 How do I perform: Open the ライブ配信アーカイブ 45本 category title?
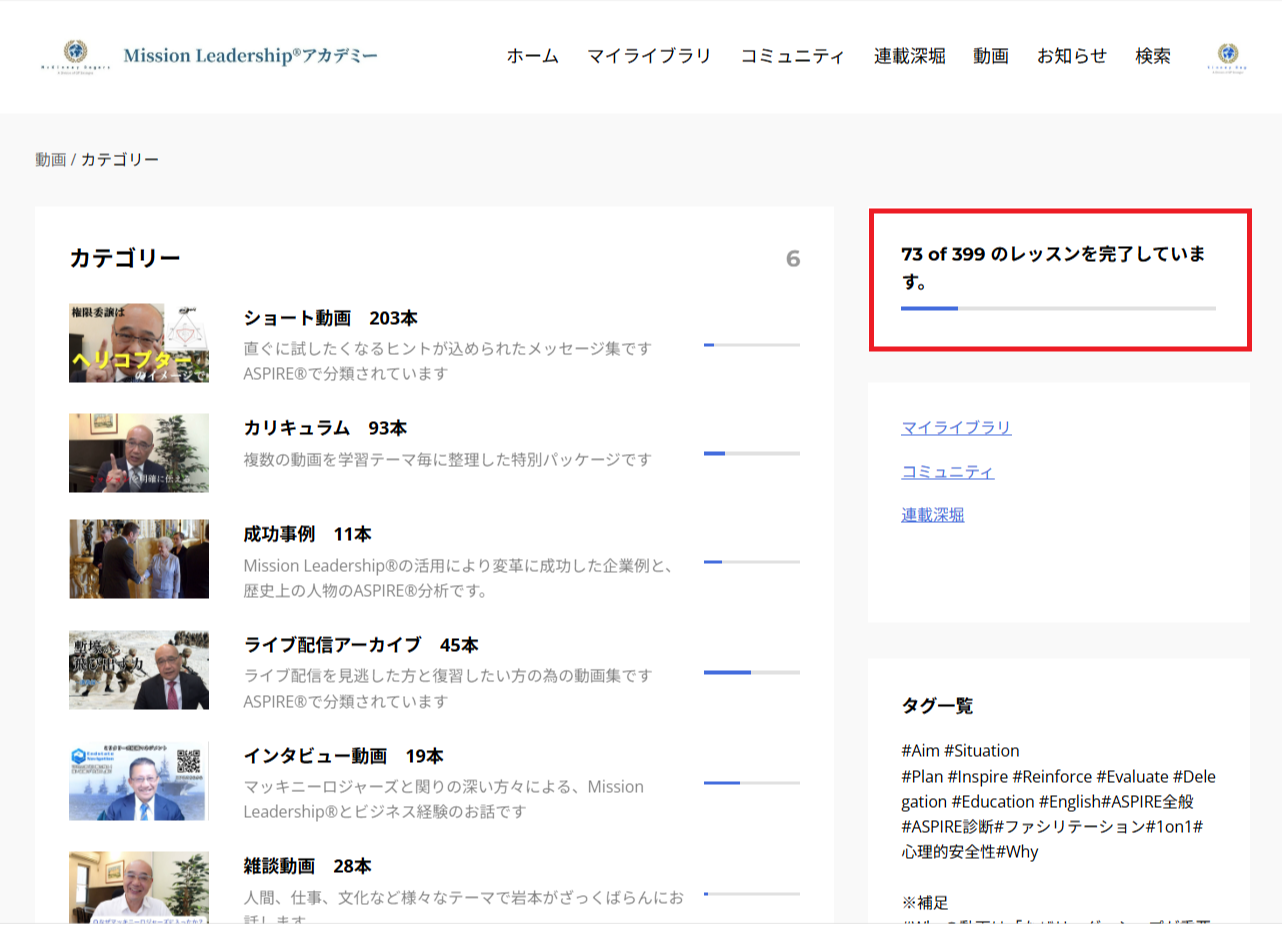pyautogui.click(x=361, y=645)
